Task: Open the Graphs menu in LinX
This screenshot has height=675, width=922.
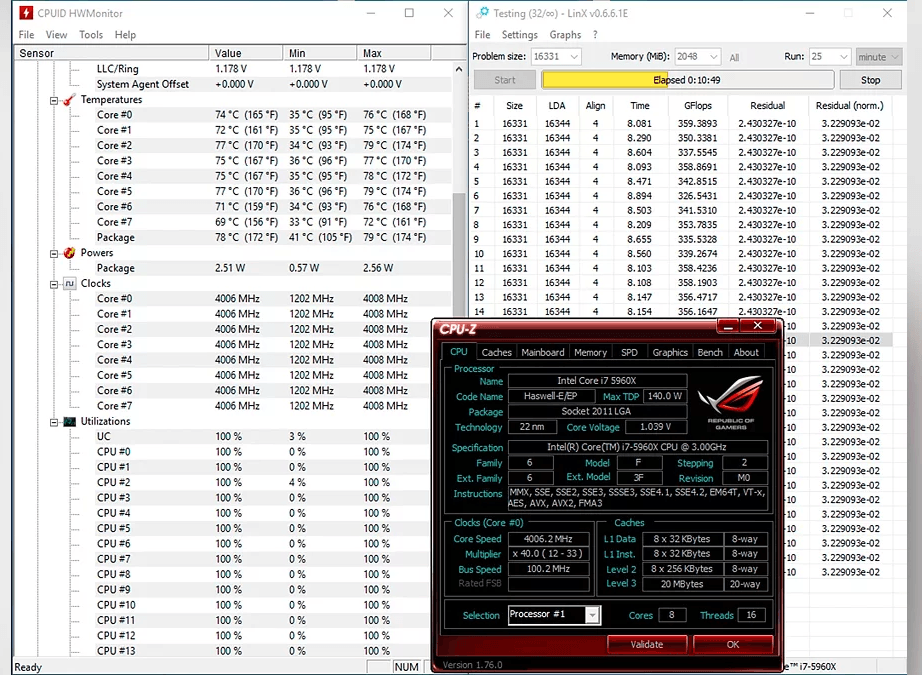Action: click(565, 35)
